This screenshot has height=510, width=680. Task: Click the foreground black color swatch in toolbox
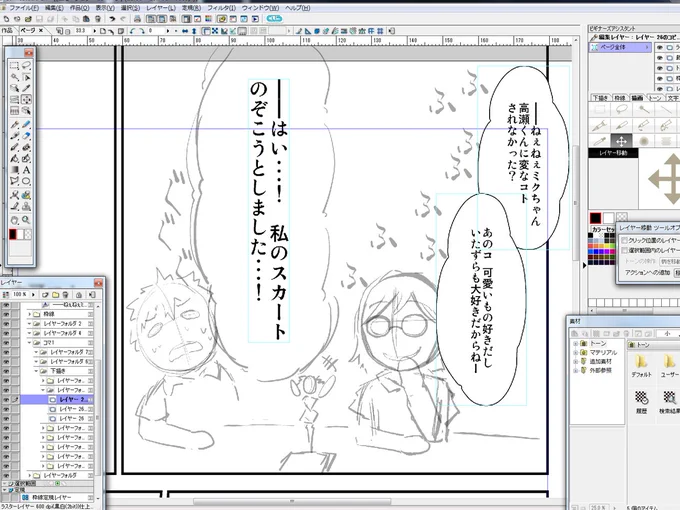pyautogui.click(x=13, y=235)
